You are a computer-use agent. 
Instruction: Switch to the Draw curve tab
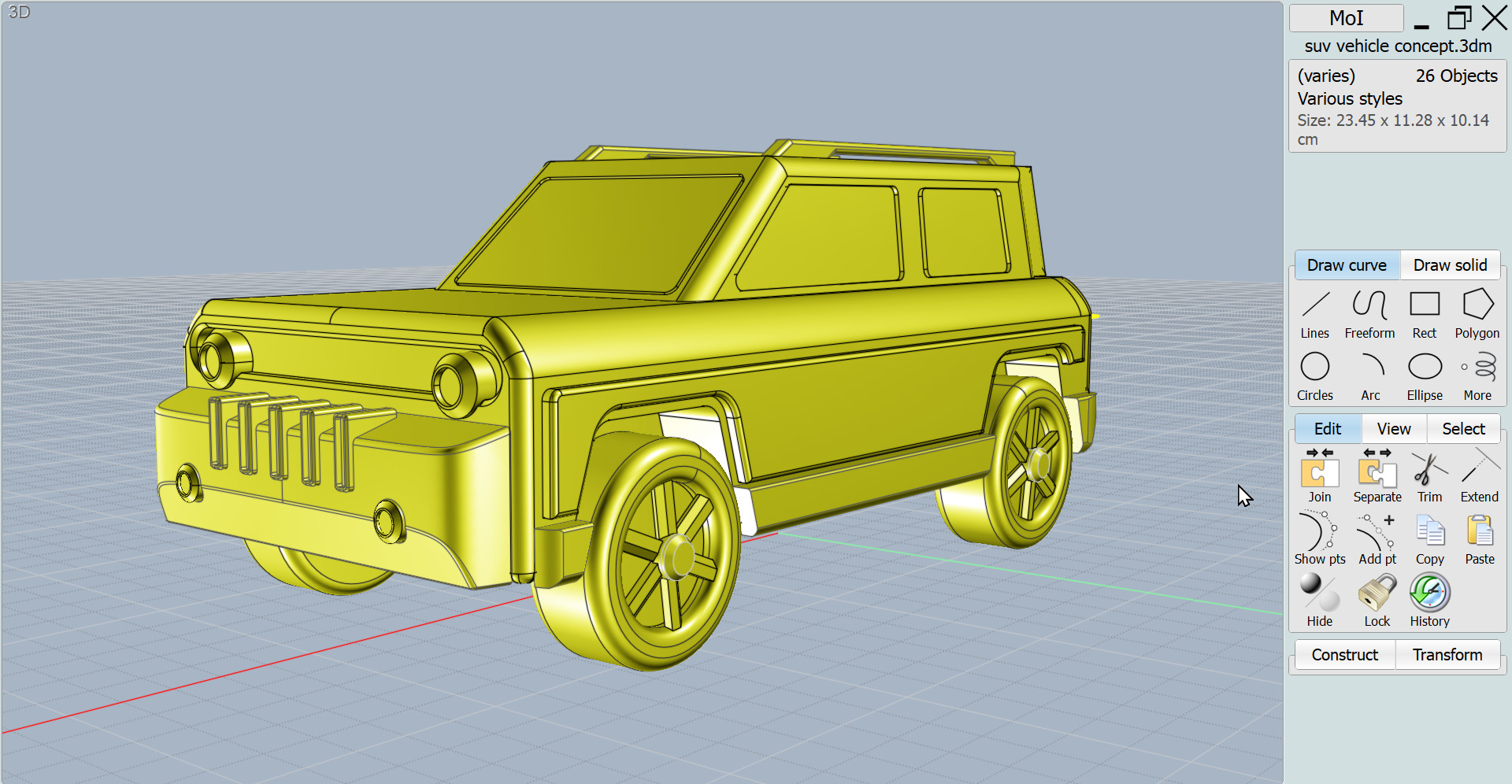coord(1347,265)
